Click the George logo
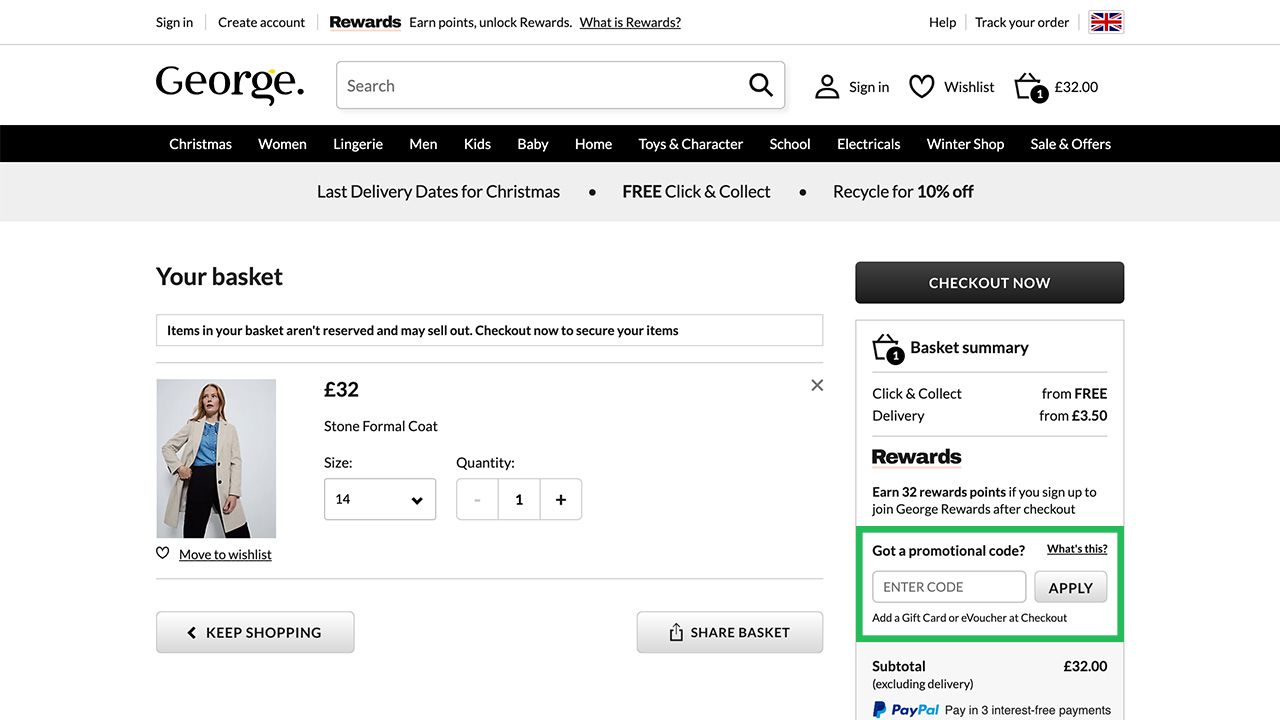Image resolution: width=1280 pixels, height=720 pixels. tap(230, 86)
